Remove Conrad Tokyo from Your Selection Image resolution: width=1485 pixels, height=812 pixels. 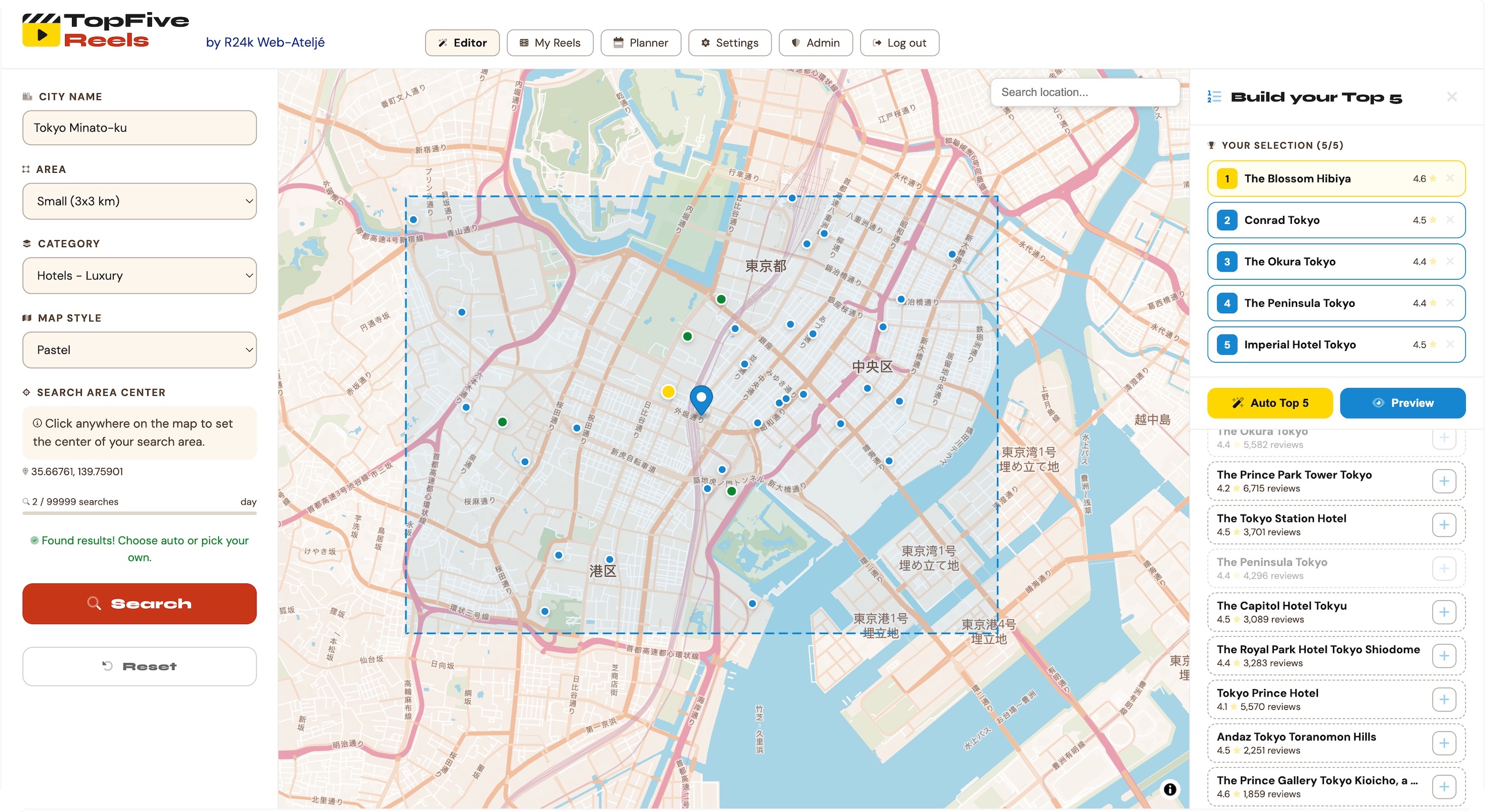point(1450,220)
